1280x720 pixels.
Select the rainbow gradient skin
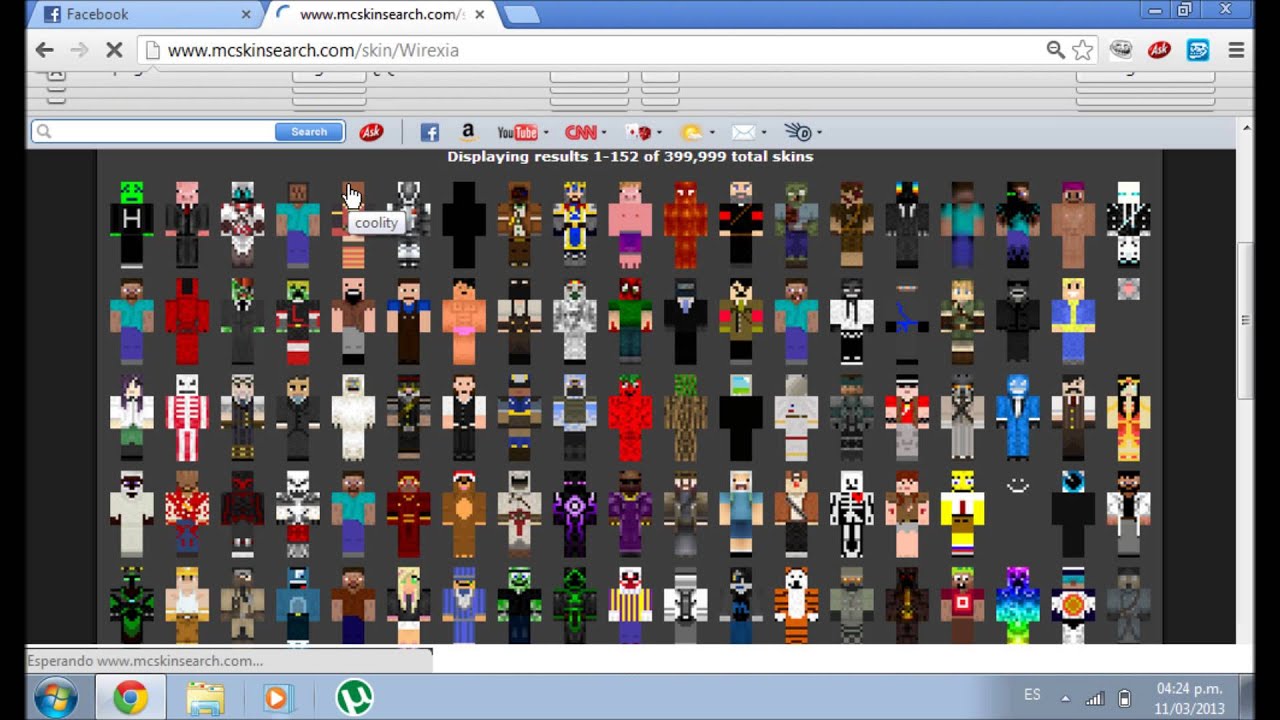(x=1017, y=606)
